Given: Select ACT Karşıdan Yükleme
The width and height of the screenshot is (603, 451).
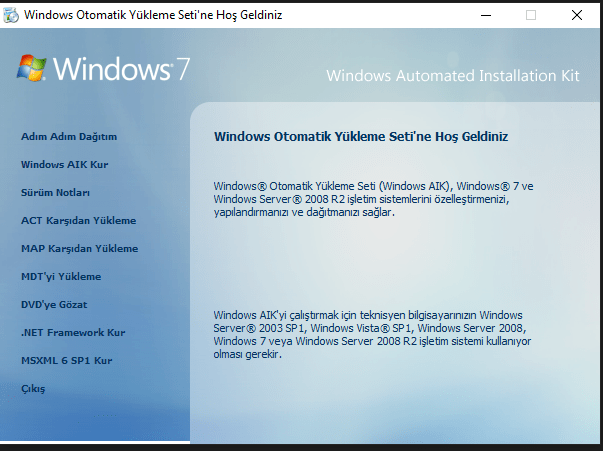Looking at the screenshot, I should point(78,221).
